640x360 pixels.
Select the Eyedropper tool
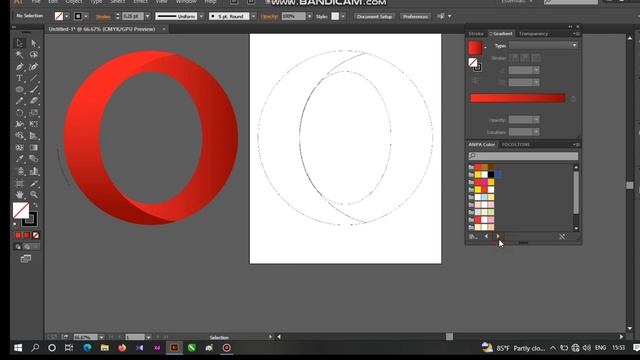coord(19,159)
